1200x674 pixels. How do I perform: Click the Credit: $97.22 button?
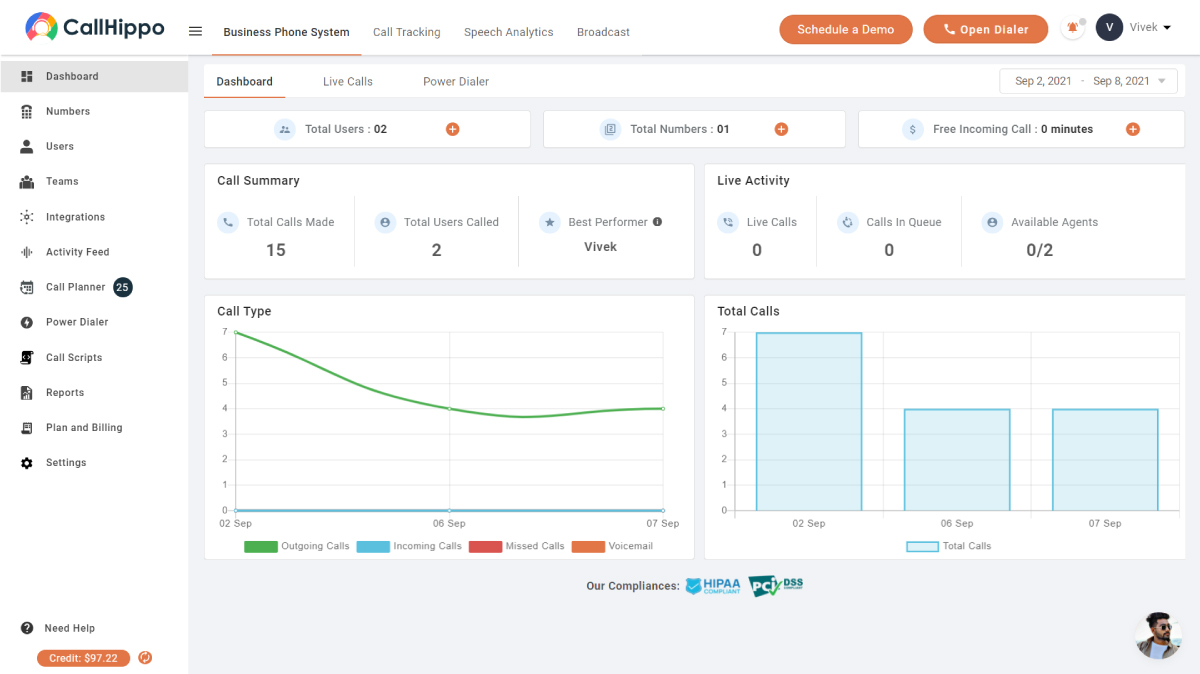pyautogui.click(x=84, y=658)
